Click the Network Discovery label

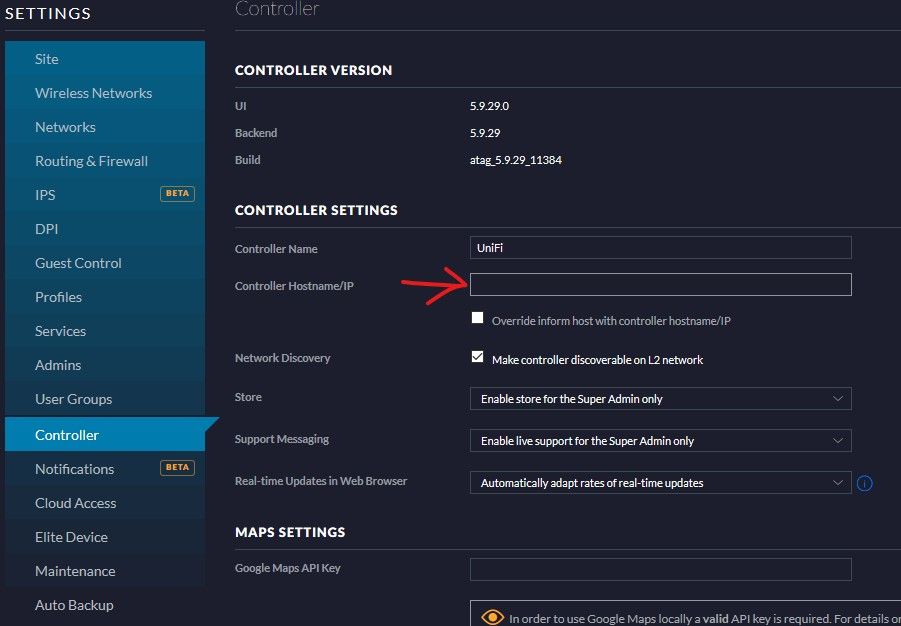(283, 358)
